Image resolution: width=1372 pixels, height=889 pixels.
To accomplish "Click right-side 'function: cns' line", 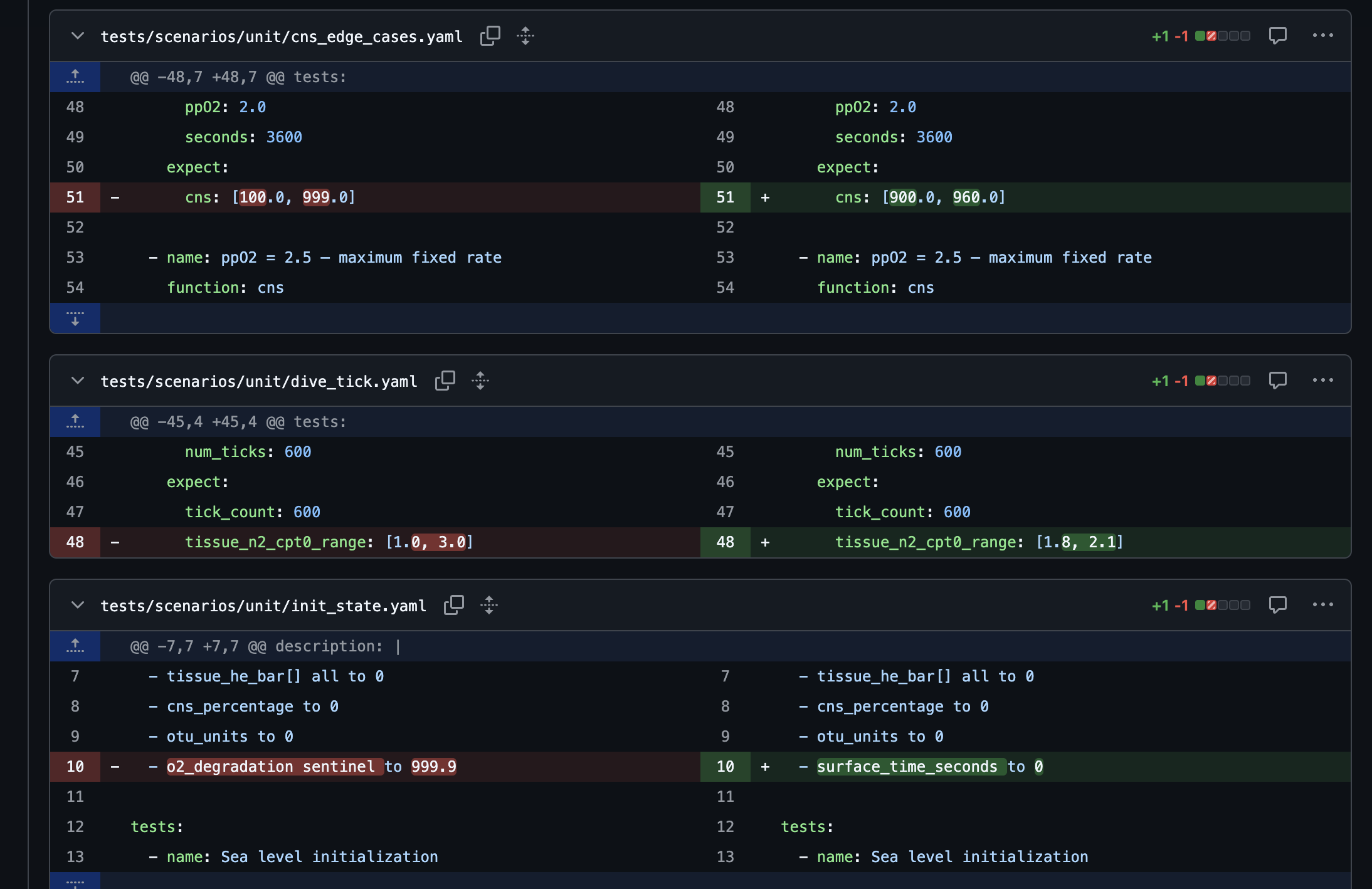I will pos(1050,288).
